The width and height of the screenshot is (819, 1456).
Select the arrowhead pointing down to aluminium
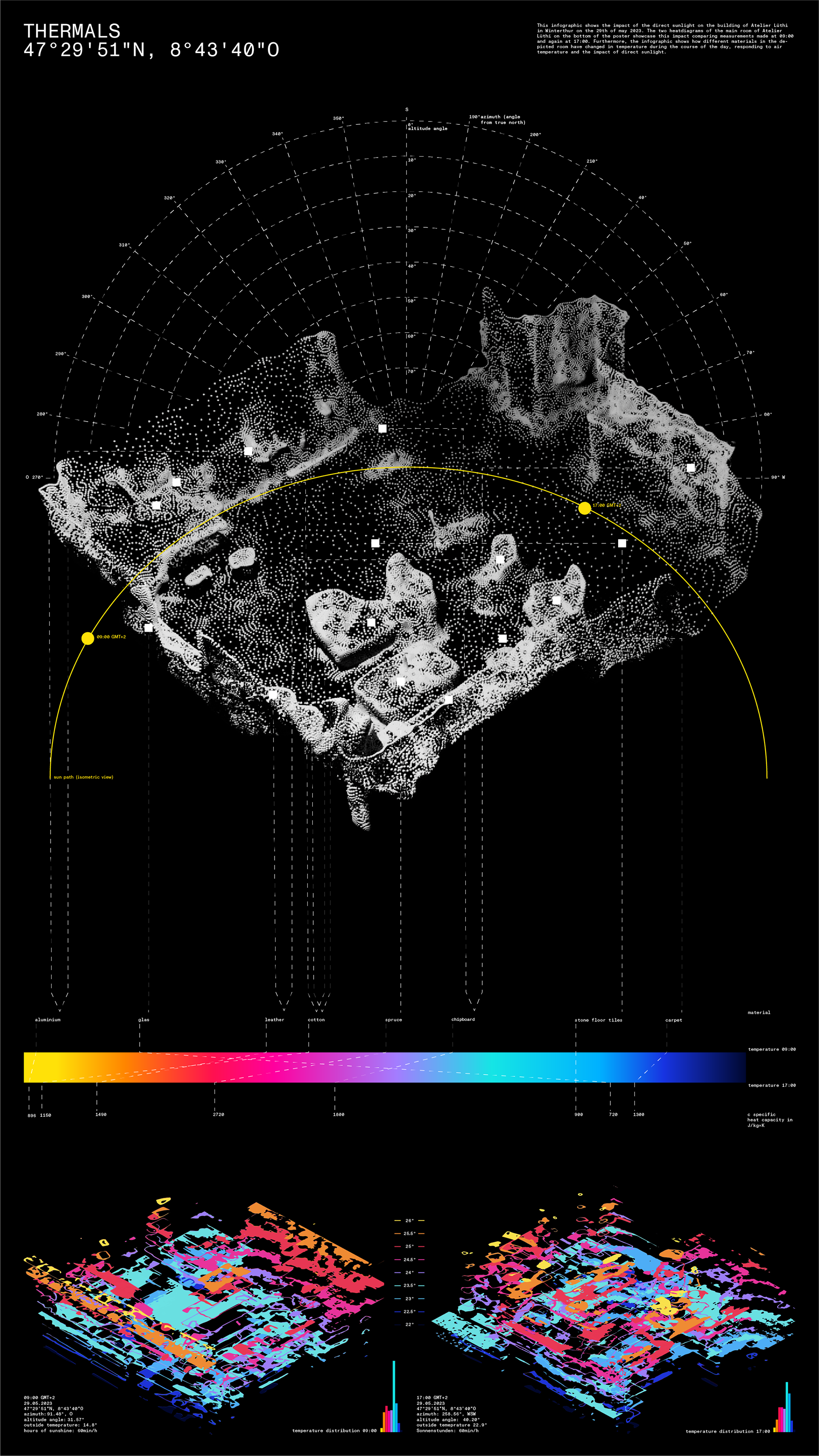(x=59, y=1008)
